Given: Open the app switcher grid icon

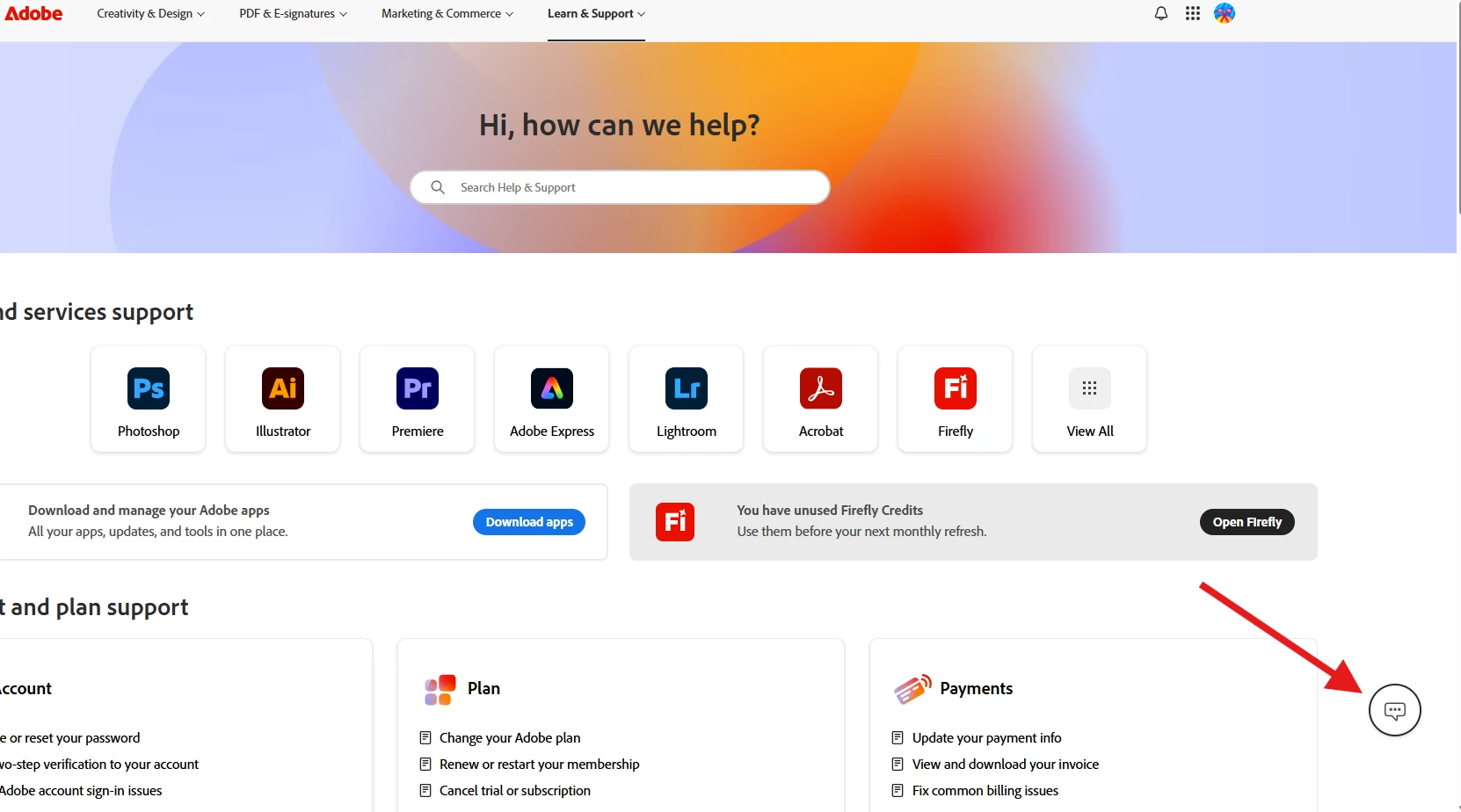Looking at the screenshot, I should click(1193, 13).
